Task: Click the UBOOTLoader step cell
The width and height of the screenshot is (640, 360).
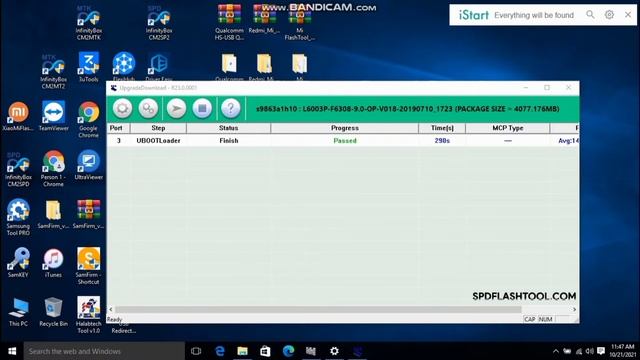Action: point(158,140)
